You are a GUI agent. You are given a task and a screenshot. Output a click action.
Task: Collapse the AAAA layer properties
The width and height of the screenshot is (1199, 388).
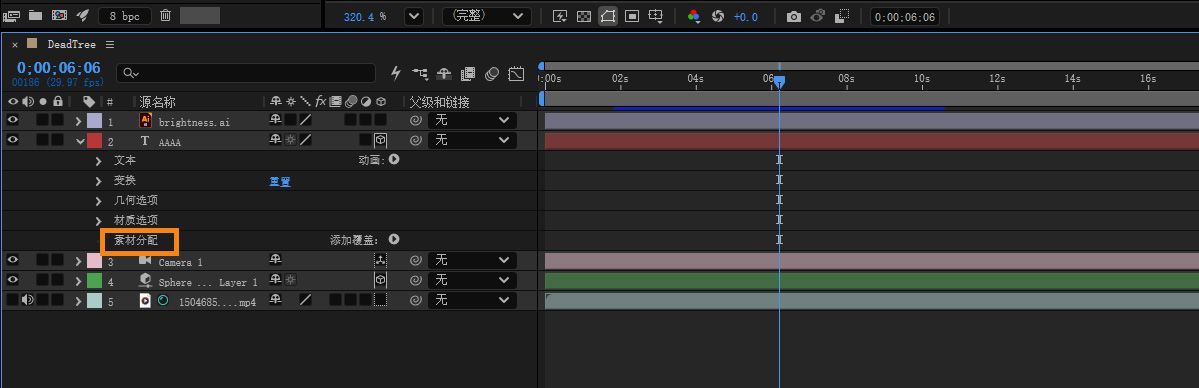coord(80,141)
